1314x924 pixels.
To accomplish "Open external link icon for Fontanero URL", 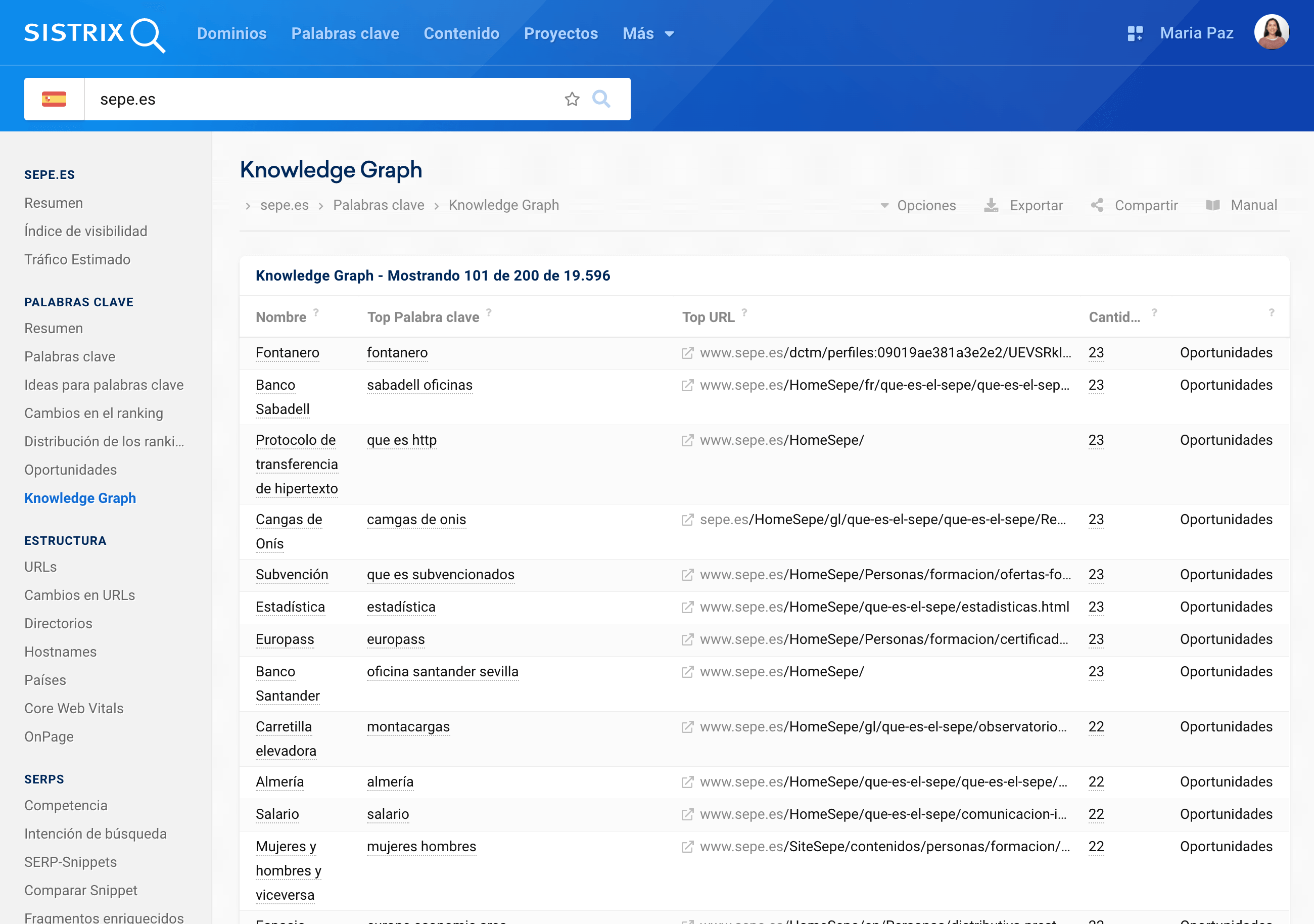I will [687, 353].
